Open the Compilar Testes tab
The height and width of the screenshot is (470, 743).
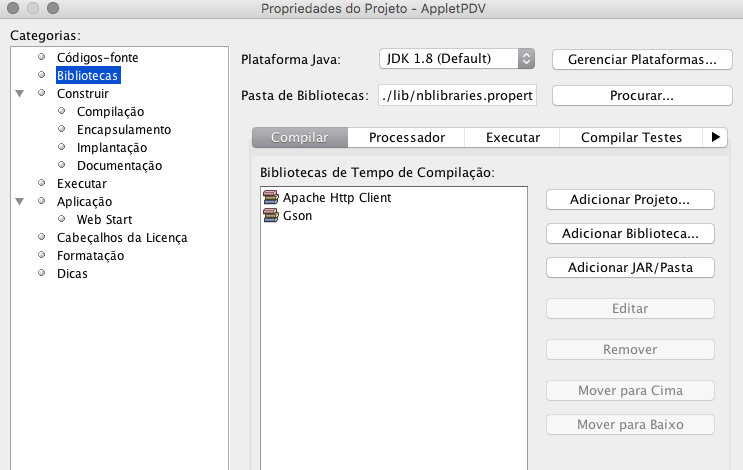pos(631,137)
